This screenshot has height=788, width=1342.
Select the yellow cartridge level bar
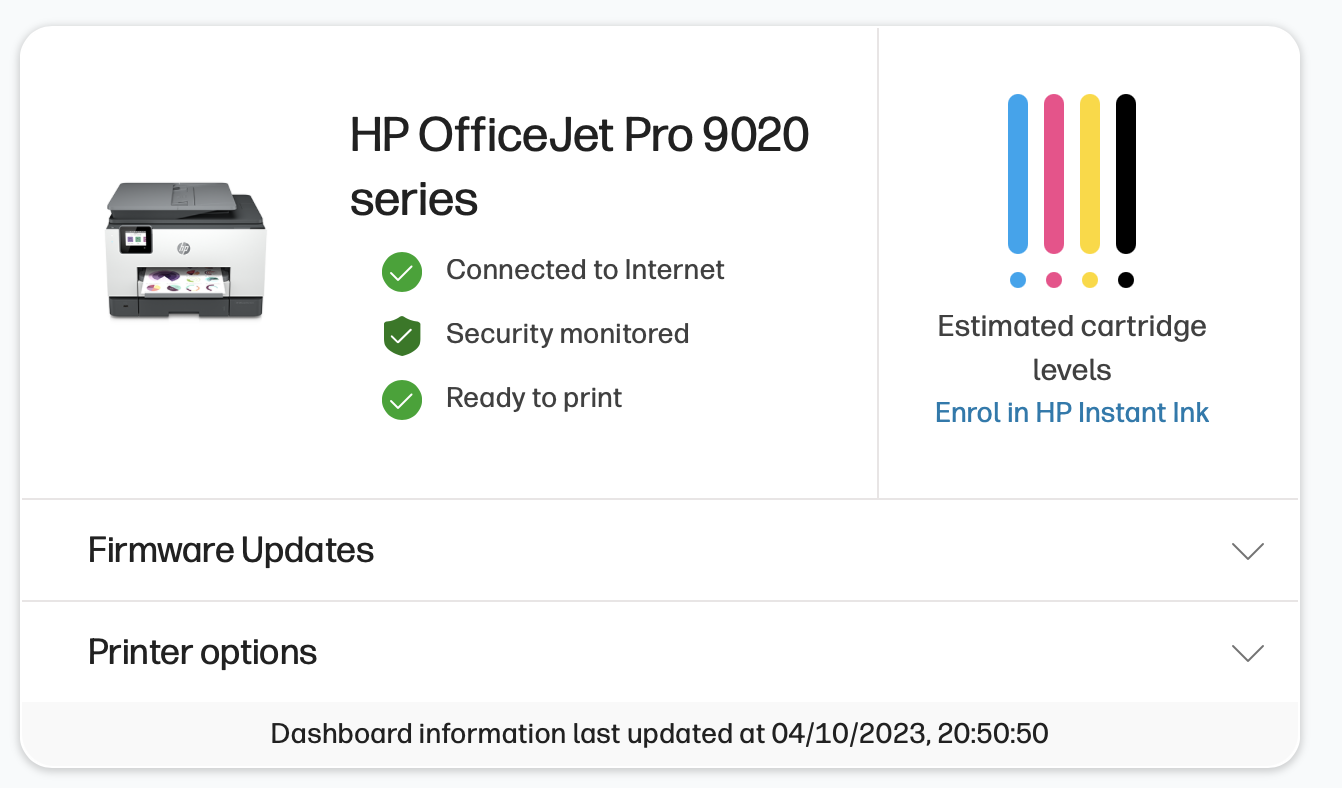pos(1089,175)
